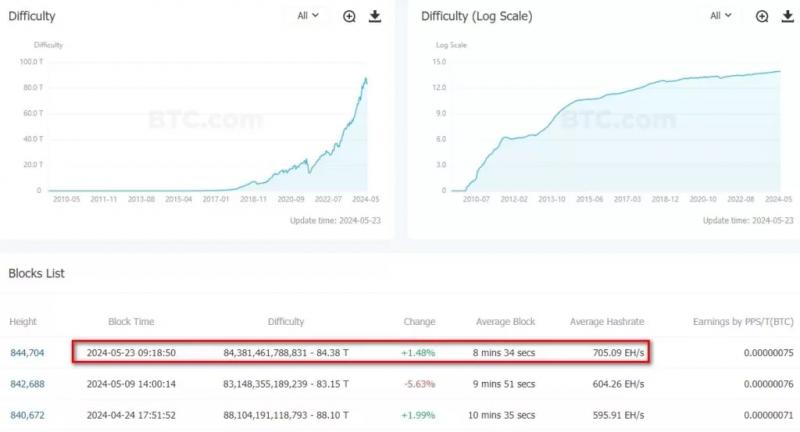
Task: Click the +1.48% change value
Action: [x=418, y=352]
